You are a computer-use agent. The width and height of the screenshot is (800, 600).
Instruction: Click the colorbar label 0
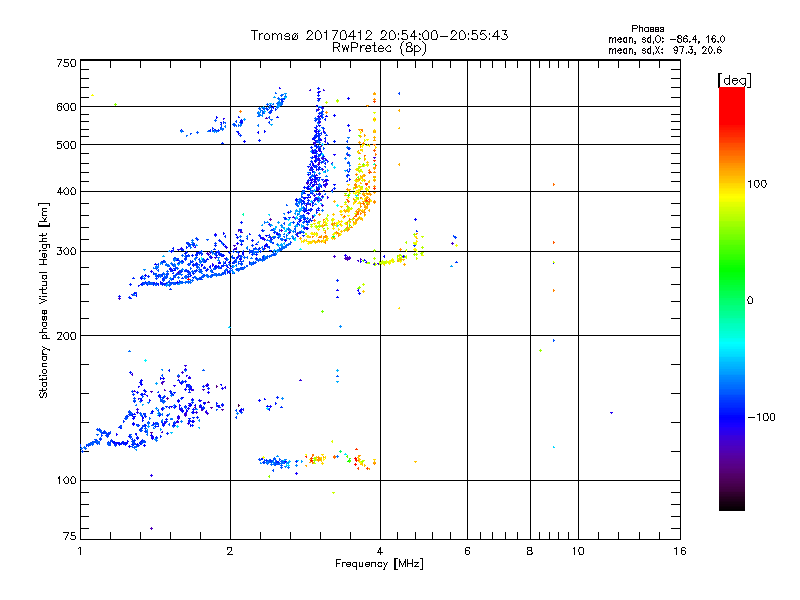(750, 301)
